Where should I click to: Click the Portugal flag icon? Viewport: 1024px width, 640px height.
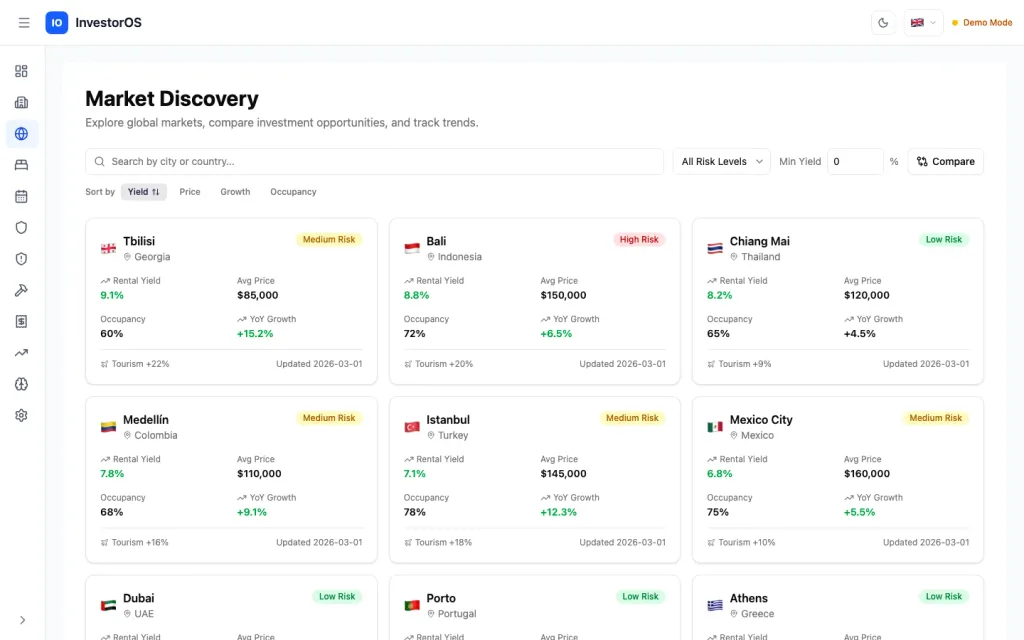(x=412, y=605)
